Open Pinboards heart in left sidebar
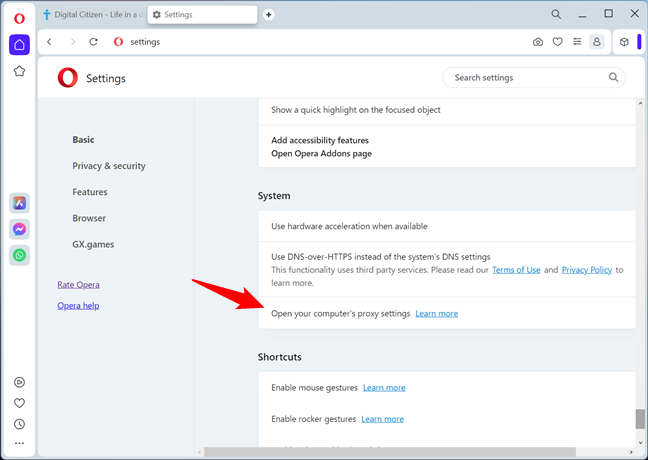 coord(19,403)
